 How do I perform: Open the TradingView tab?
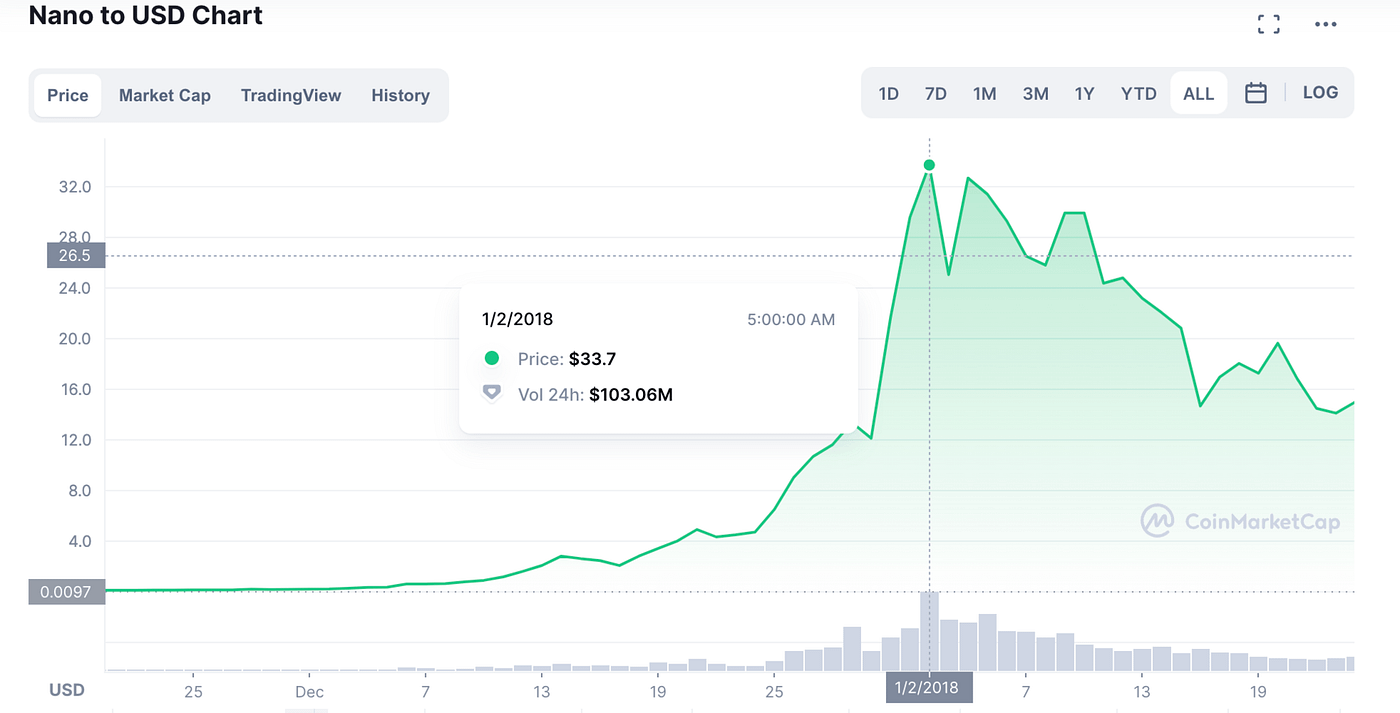(291, 95)
